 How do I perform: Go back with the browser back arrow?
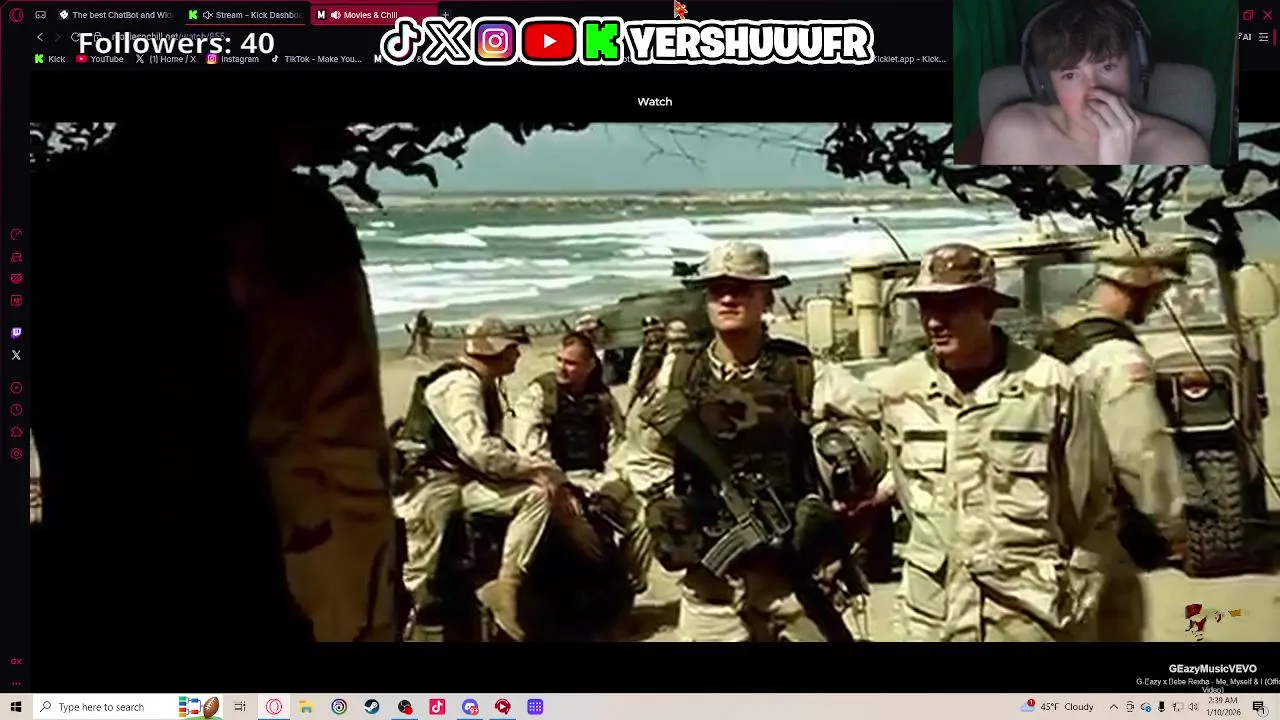40,37
